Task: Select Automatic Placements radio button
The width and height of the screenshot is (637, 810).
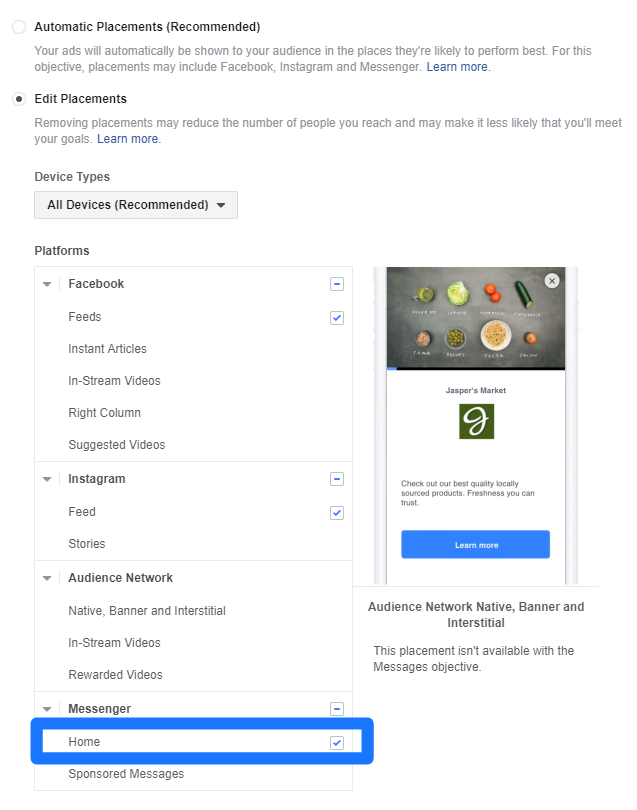Action: click(x=19, y=27)
